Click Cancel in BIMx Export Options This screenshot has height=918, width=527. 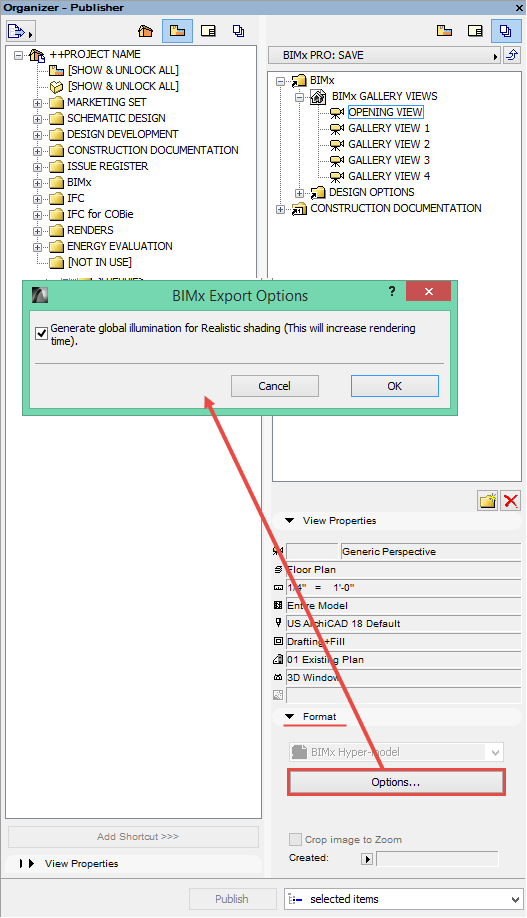(x=275, y=386)
